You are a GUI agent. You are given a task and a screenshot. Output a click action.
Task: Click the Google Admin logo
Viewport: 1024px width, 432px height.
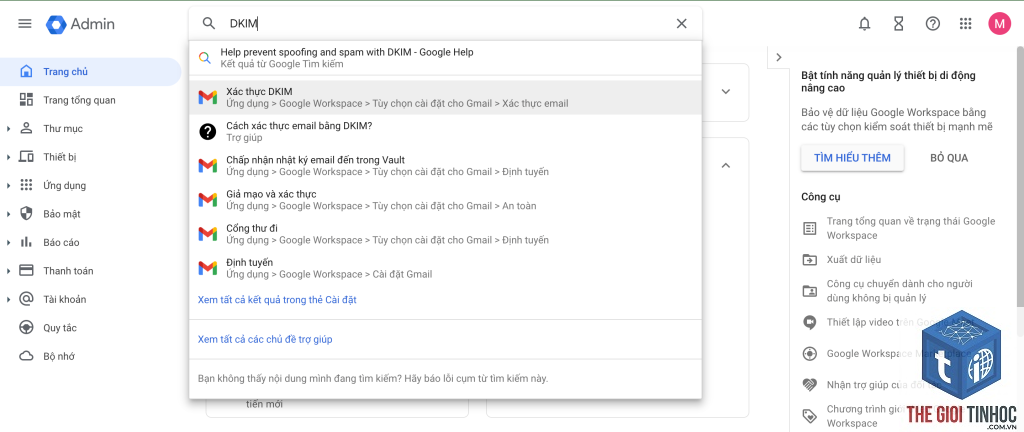point(80,24)
